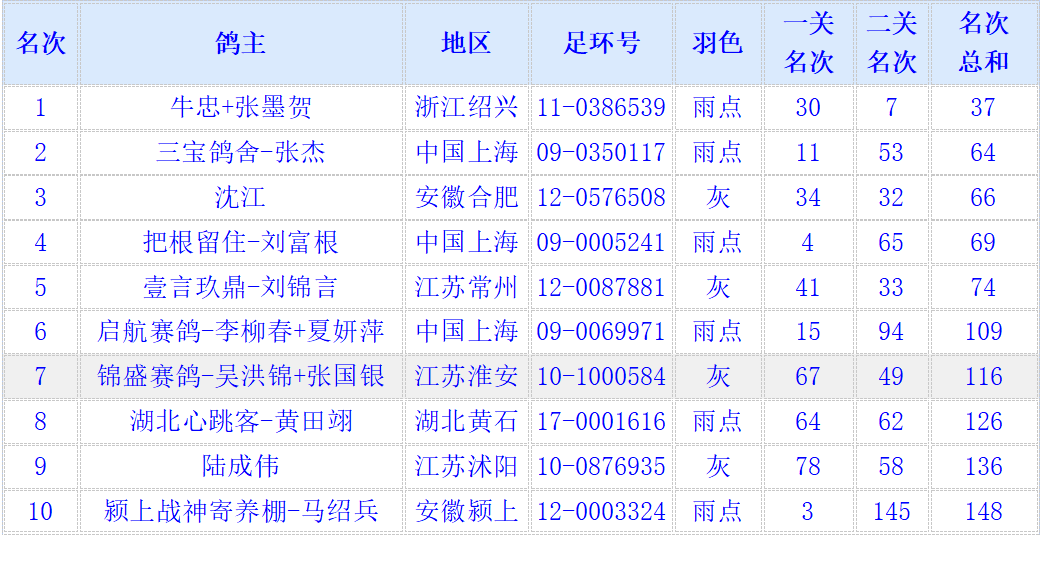This screenshot has height=566, width=1040.
Task: Select owner 把根留住-刘富根
Action: pyautogui.click(x=241, y=243)
